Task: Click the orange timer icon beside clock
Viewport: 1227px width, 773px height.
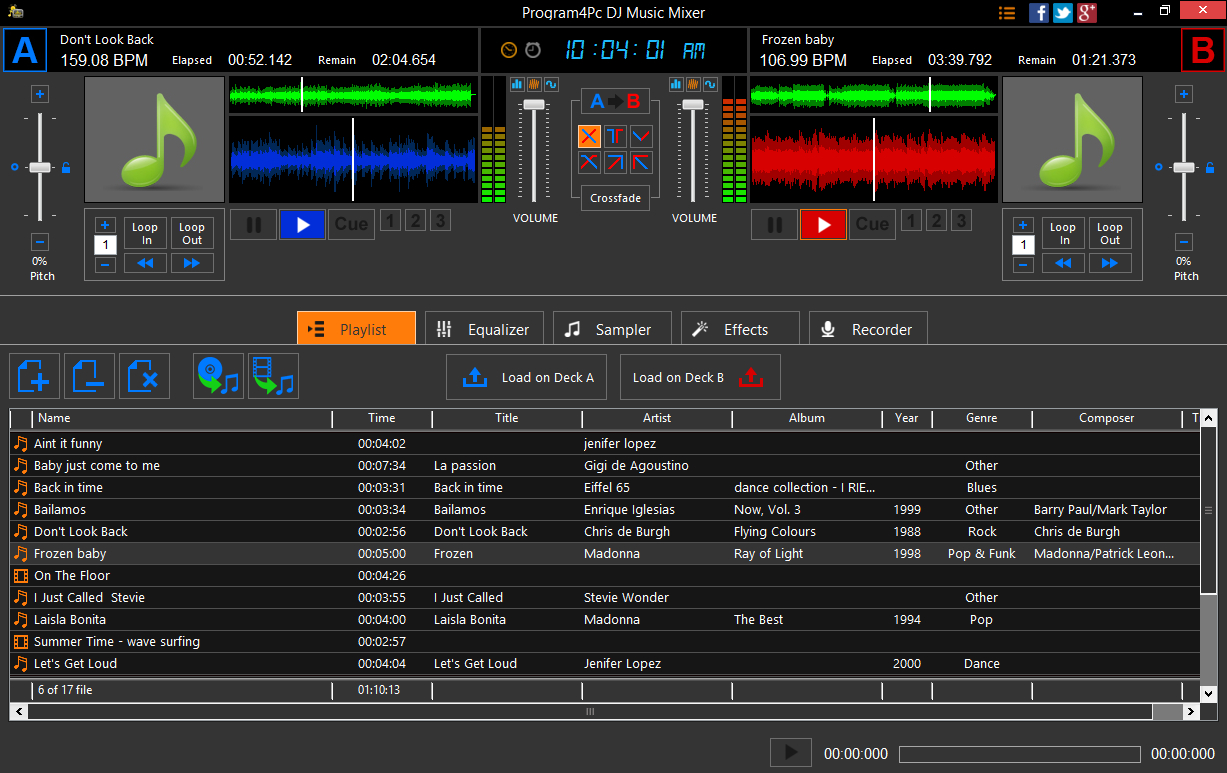Action: (509, 50)
